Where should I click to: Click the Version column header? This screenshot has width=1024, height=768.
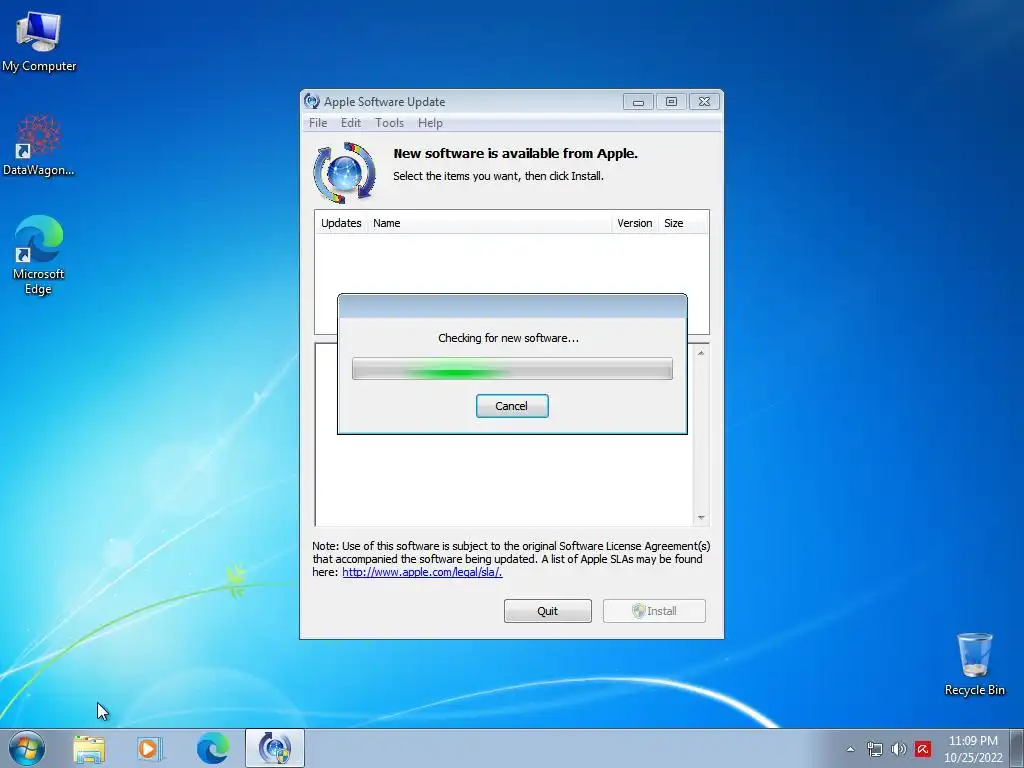(x=635, y=223)
